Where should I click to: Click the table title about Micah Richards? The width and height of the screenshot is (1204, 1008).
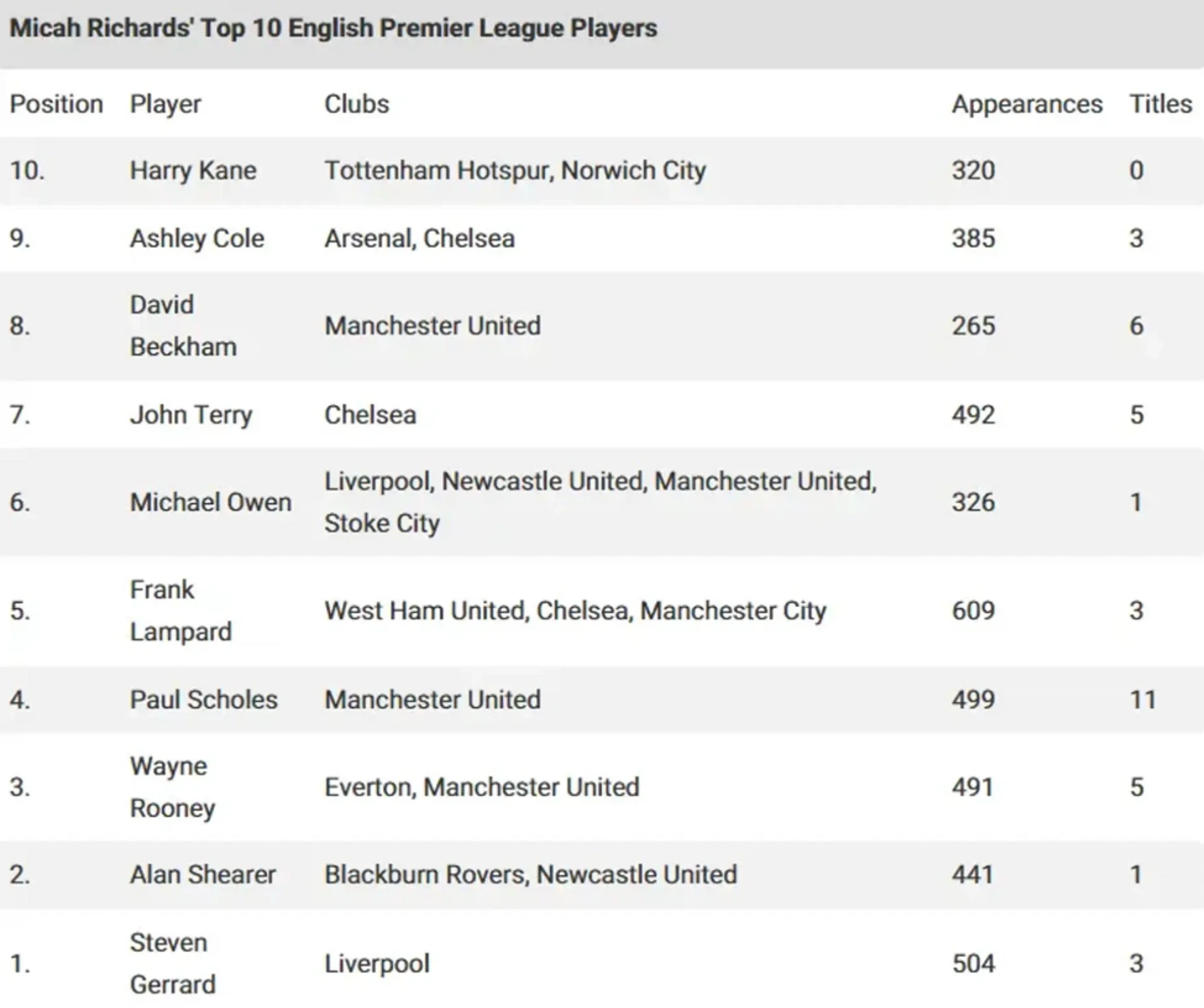tap(333, 28)
